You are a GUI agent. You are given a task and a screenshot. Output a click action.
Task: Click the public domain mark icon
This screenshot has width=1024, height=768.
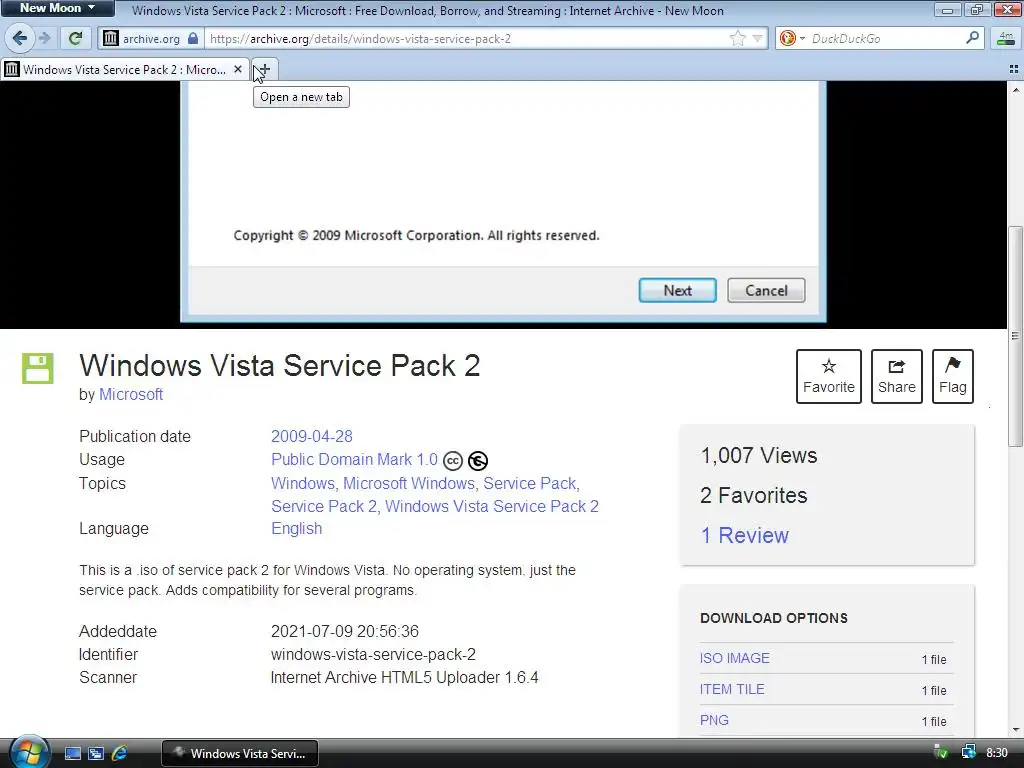tap(478, 461)
